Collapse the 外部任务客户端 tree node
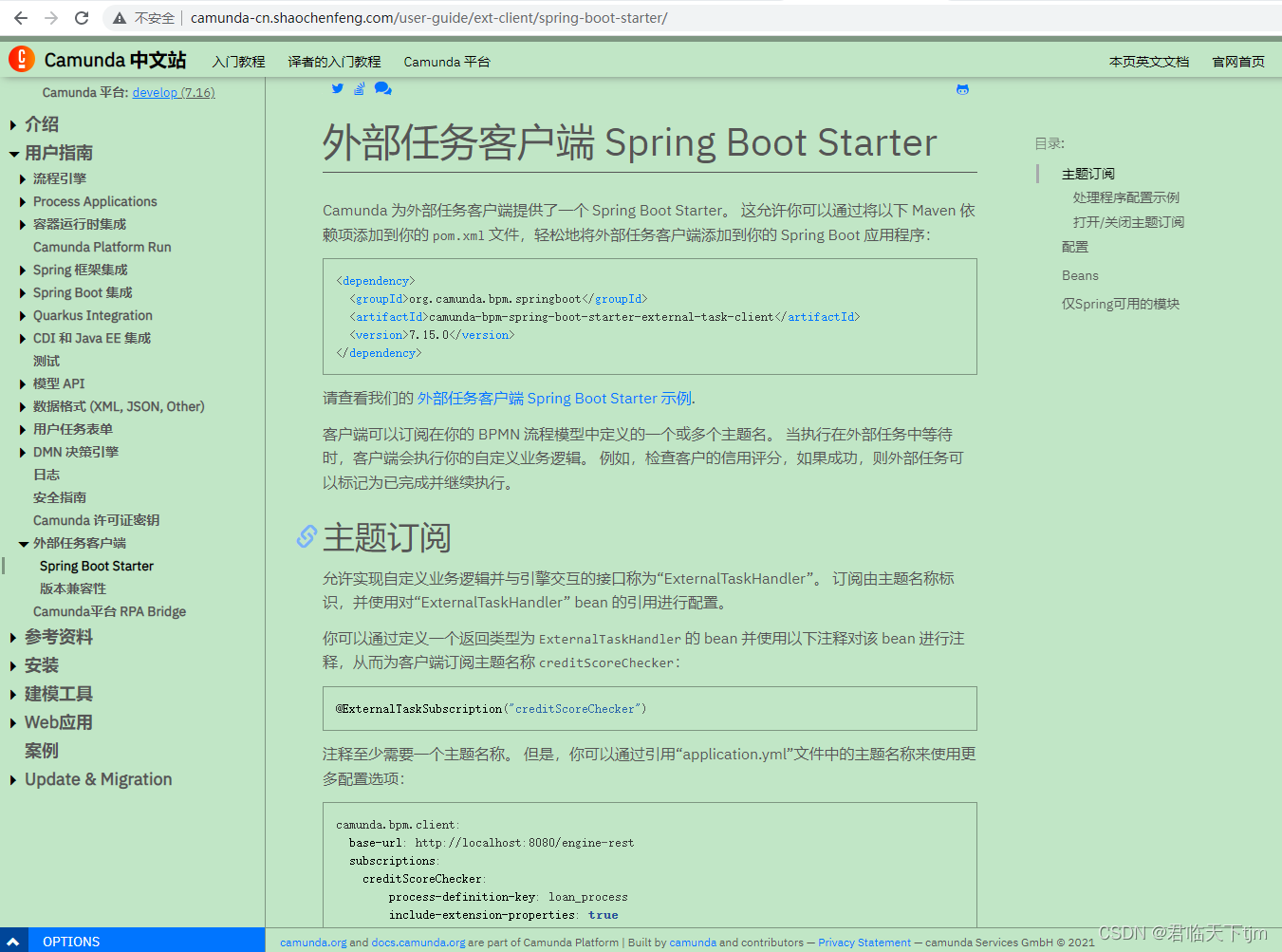This screenshot has width=1282, height=952. [x=23, y=543]
